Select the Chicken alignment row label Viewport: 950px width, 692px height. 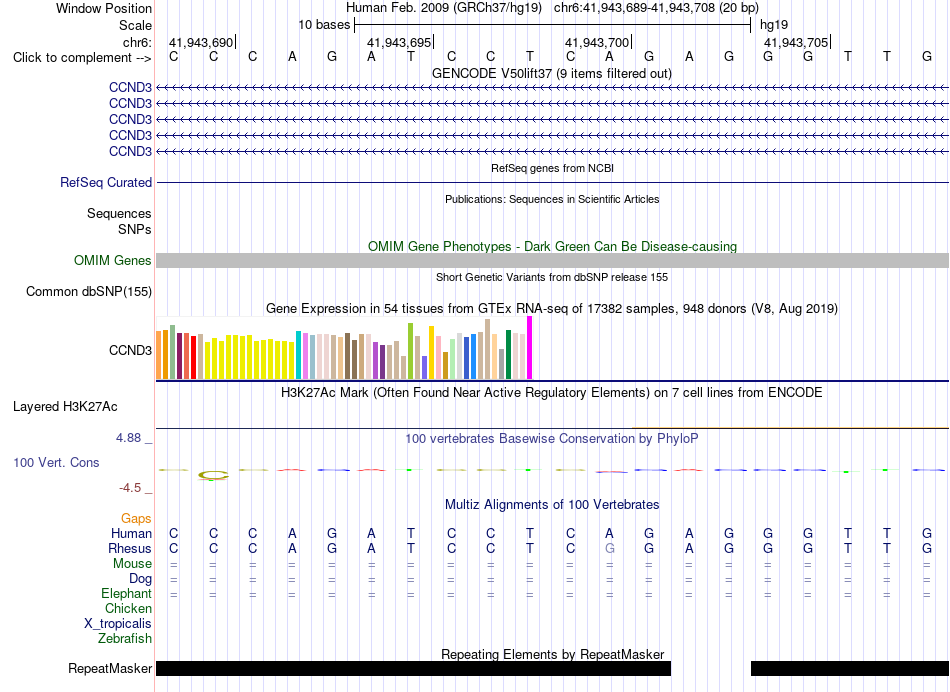point(128,608)
